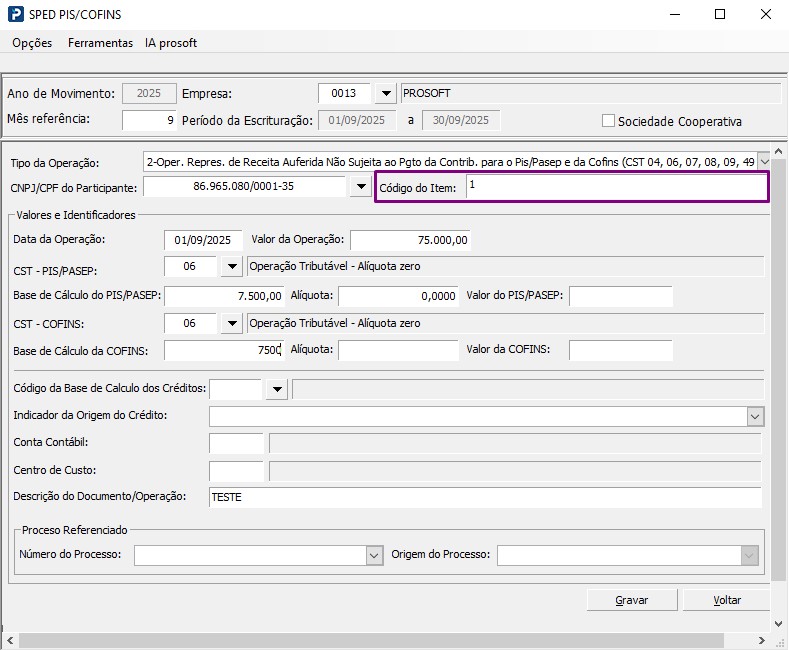This screenshot has height=650, width=789.
Task: Expand the Tipo da Operação dropdown
Action: coord(764,161)
